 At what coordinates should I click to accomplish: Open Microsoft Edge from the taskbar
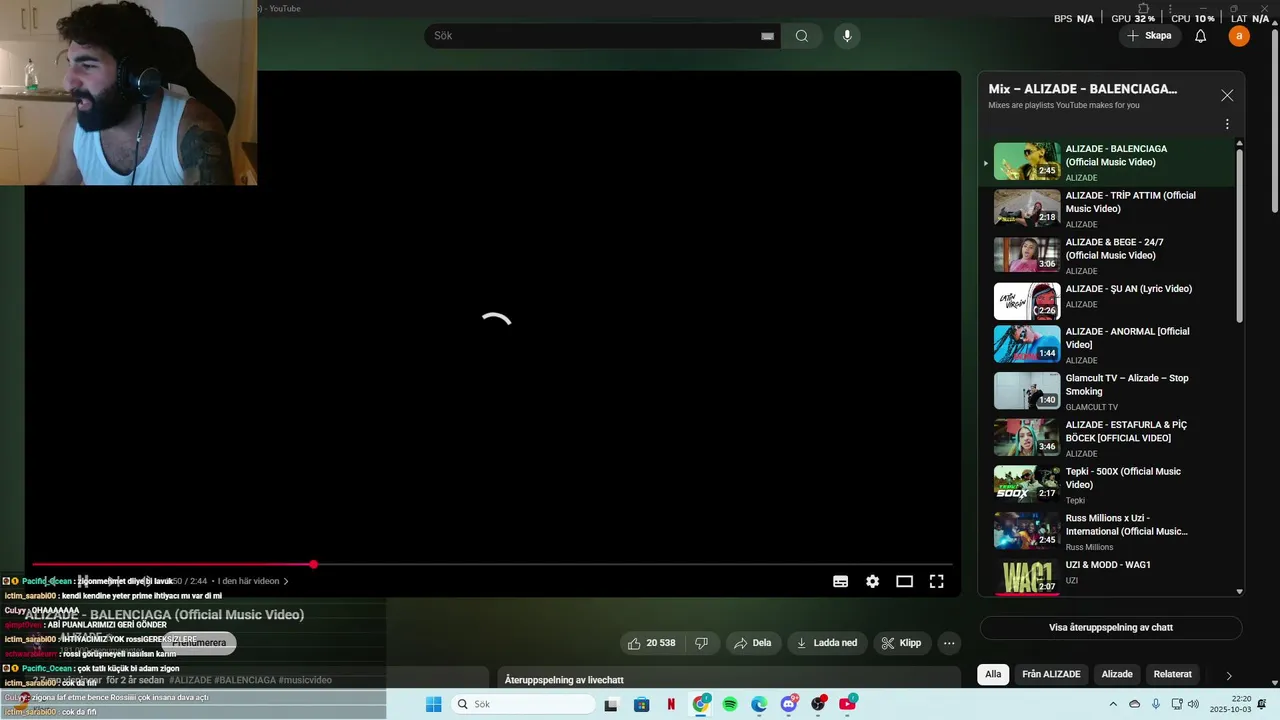tap(759, 704)
